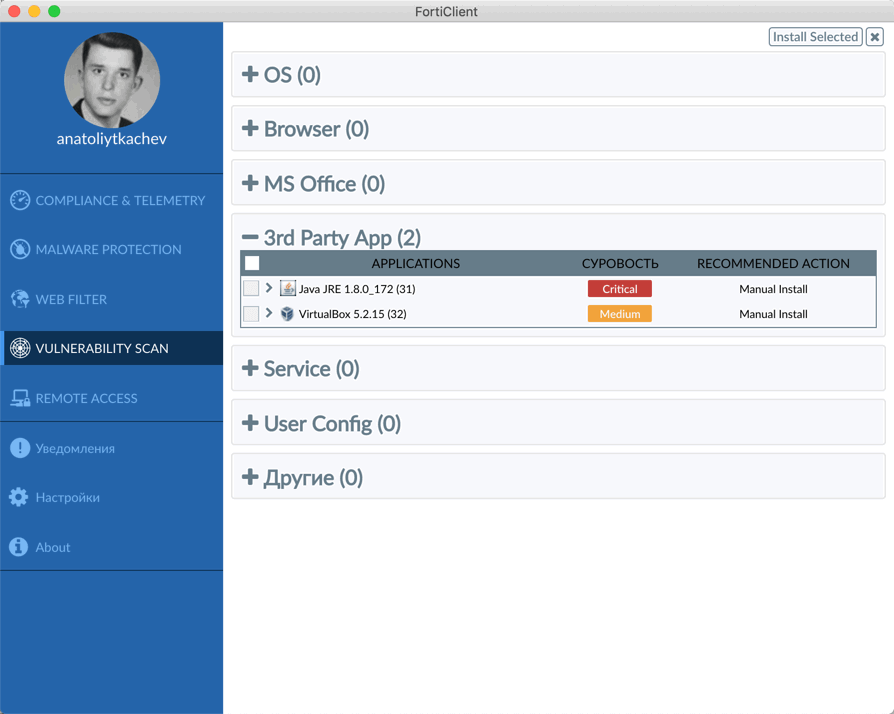This screenshot has width=894, height=714.
Task: Click the Remote Access laptop lock icon
Action: pyautogui.click(x=20, y=398)
